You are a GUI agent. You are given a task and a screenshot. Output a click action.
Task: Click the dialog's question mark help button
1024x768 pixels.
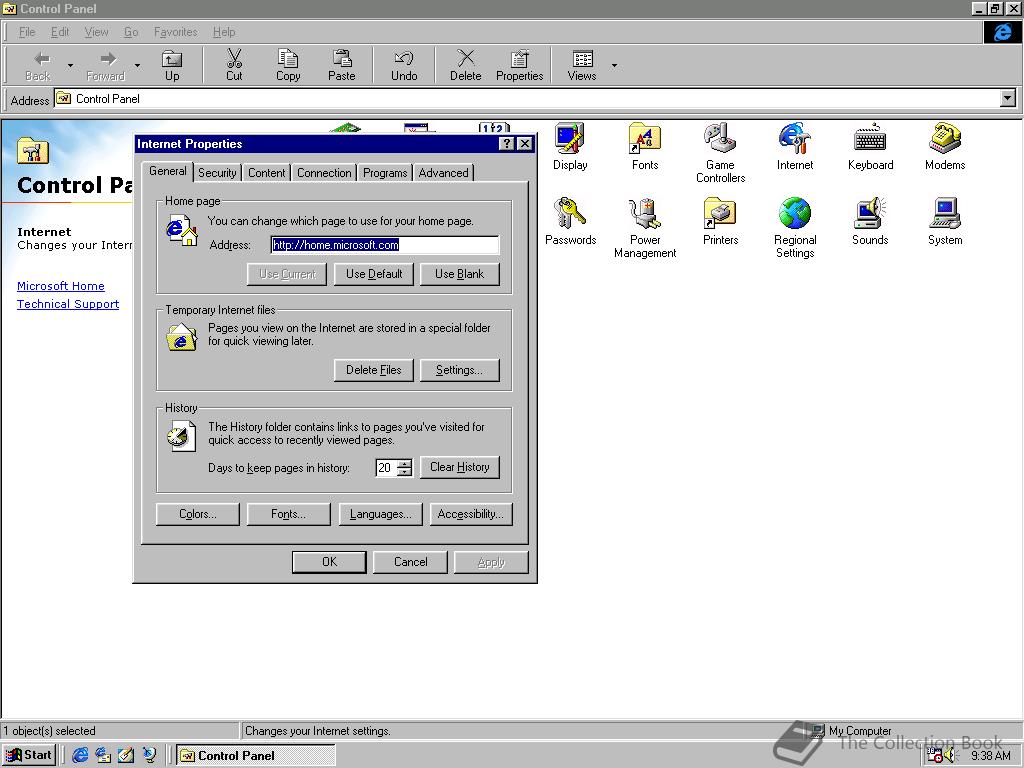click(506, 144)
